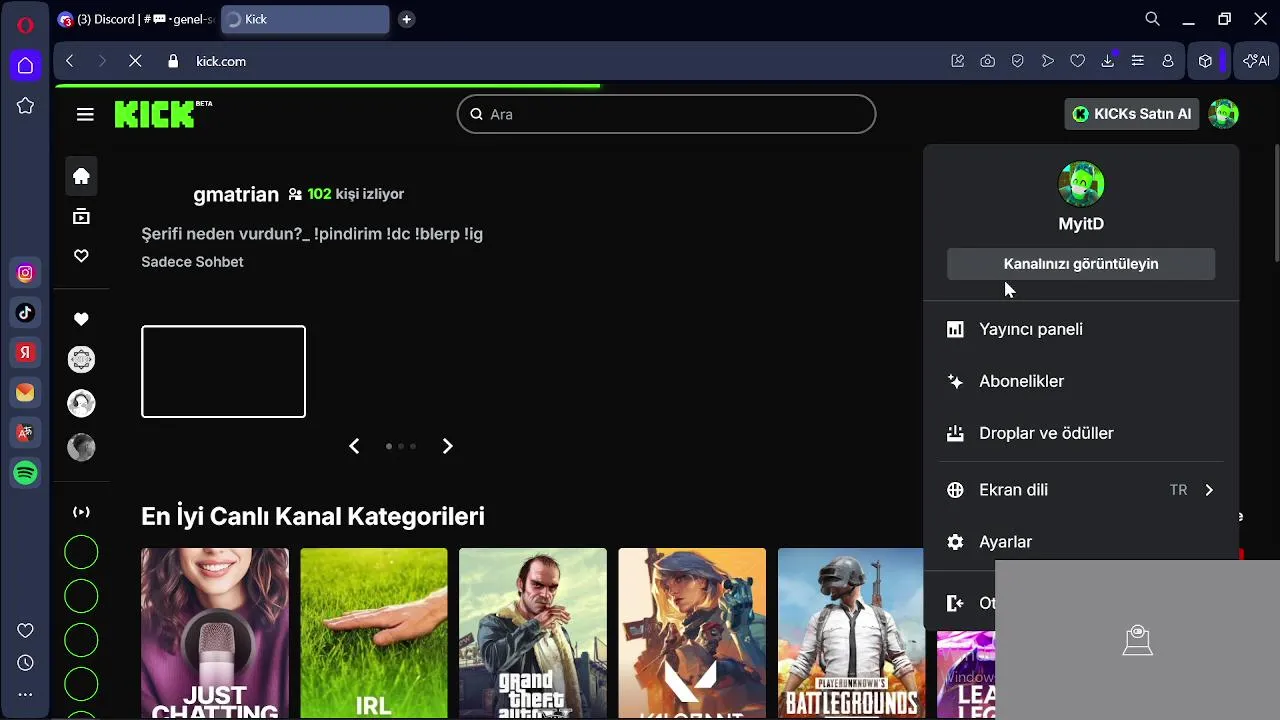This screenshot has width=1280, height=720.
Task: Open TikTok from Opera sidebar
Action: point(25,313)
